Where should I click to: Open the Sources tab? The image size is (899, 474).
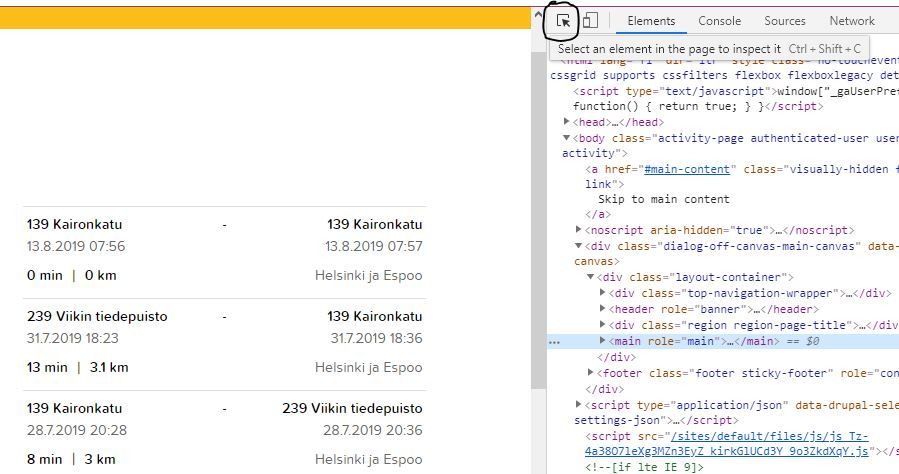click(x=784, y=21)
